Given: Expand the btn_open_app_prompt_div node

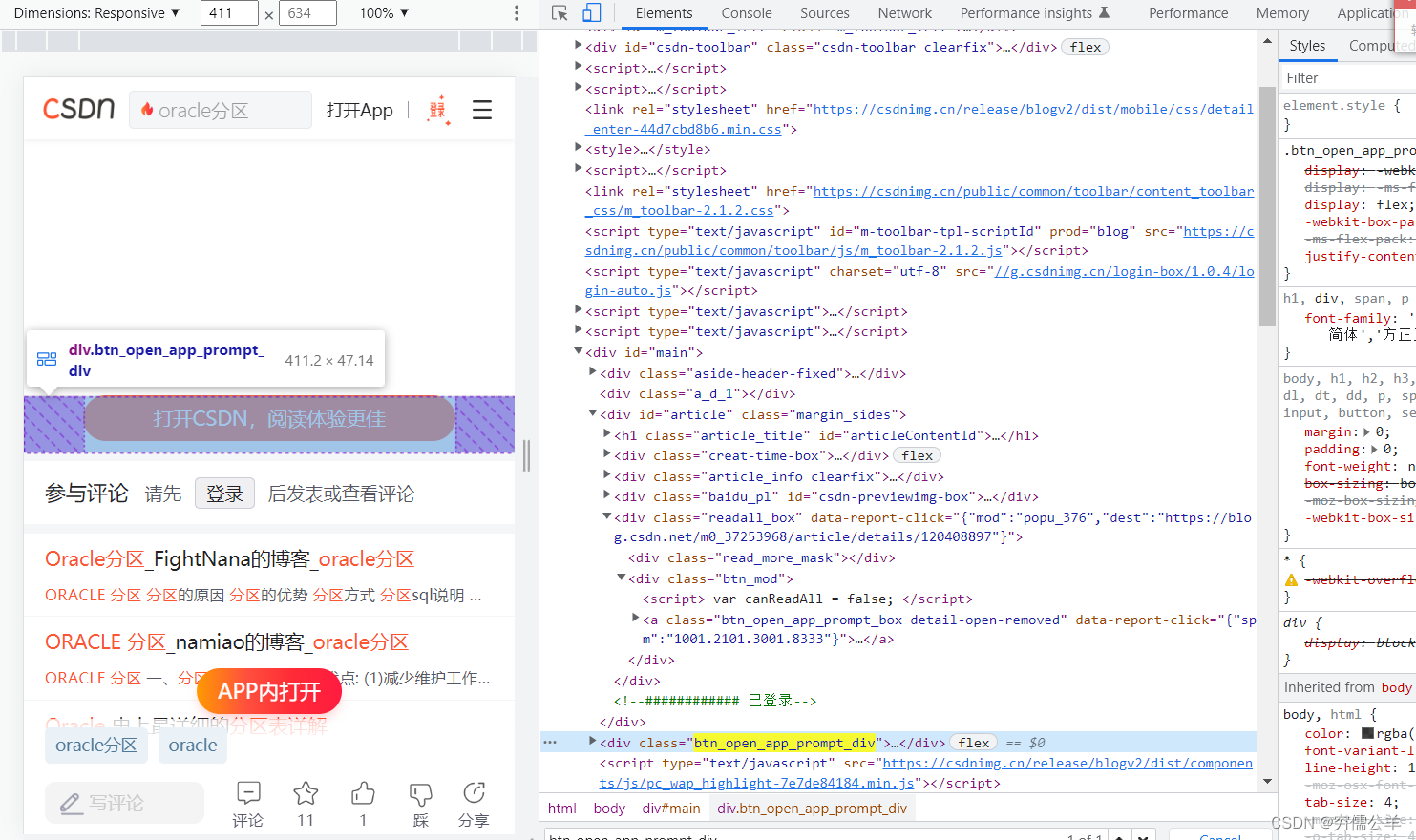Looking at the screenshot, I should tap(592, 741).
